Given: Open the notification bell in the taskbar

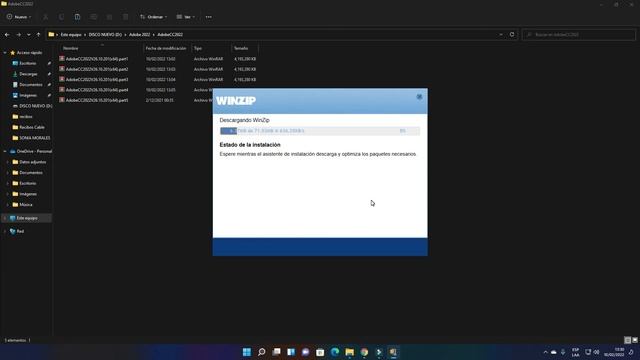Looking at the screenshot, I should pyautogui.click(x=631, y=352).
